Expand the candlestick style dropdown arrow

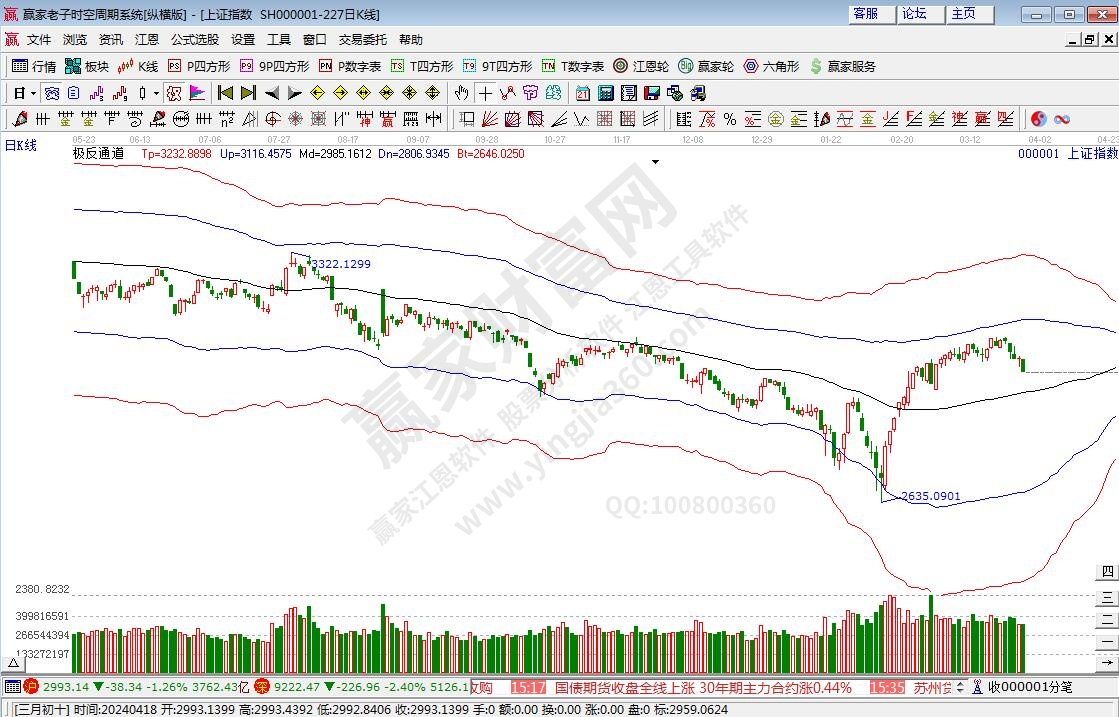point(155,93)
